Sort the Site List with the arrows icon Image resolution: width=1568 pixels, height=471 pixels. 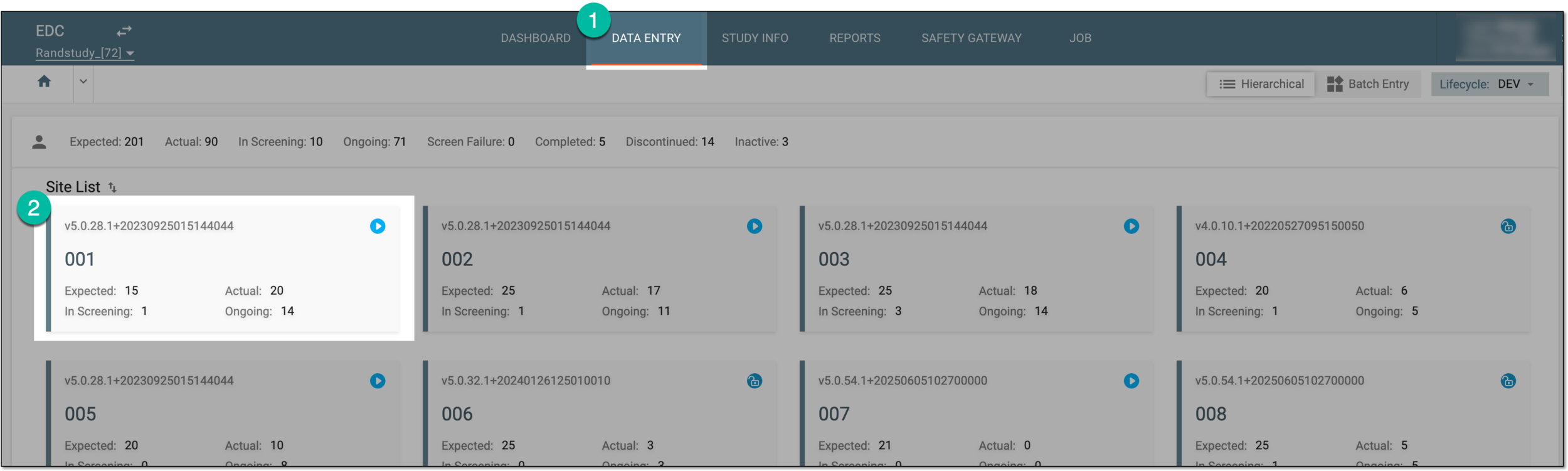click(x=112, y=188)
